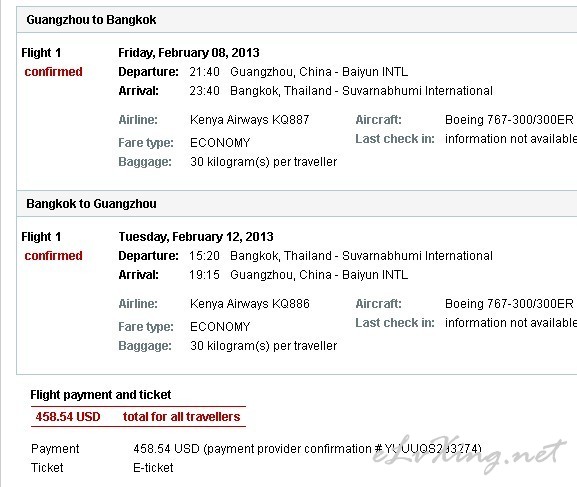Click the return flight's 30 kilogram baggage allowance
This screenshot has height=487, width=577.
click(x=263, y=346)
